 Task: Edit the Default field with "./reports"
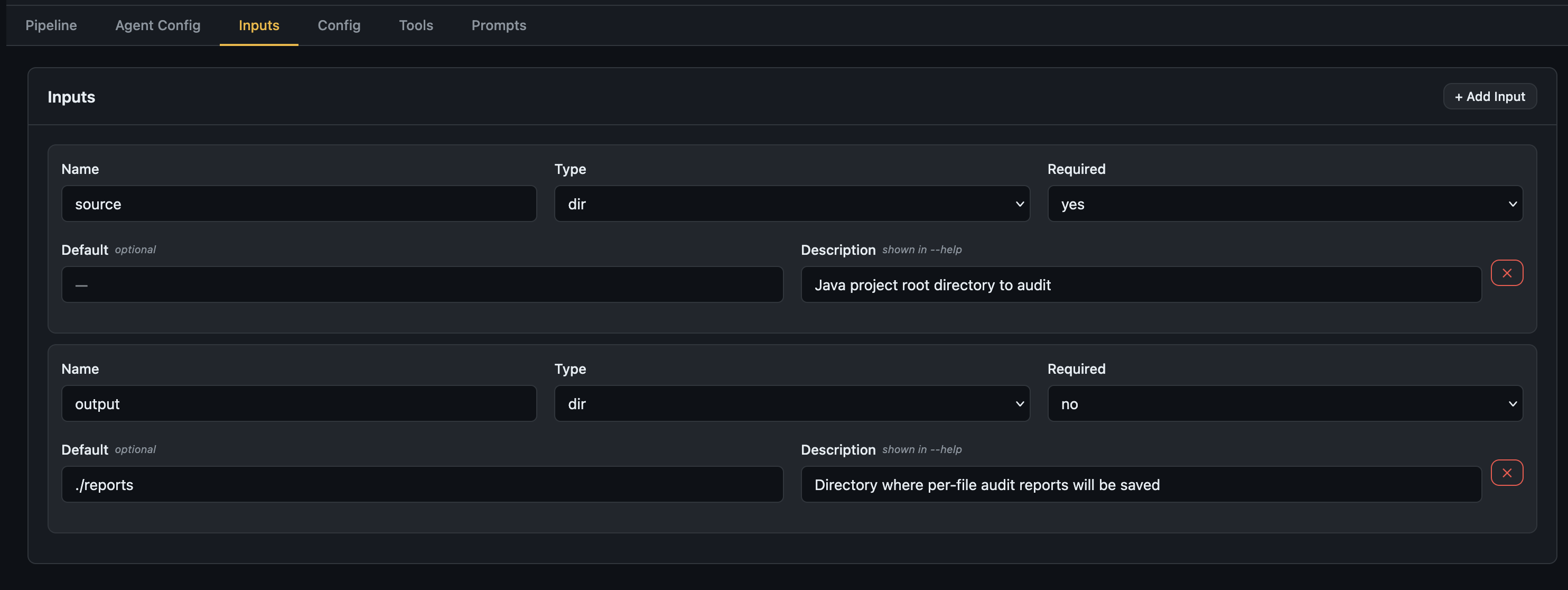[423, 484]
